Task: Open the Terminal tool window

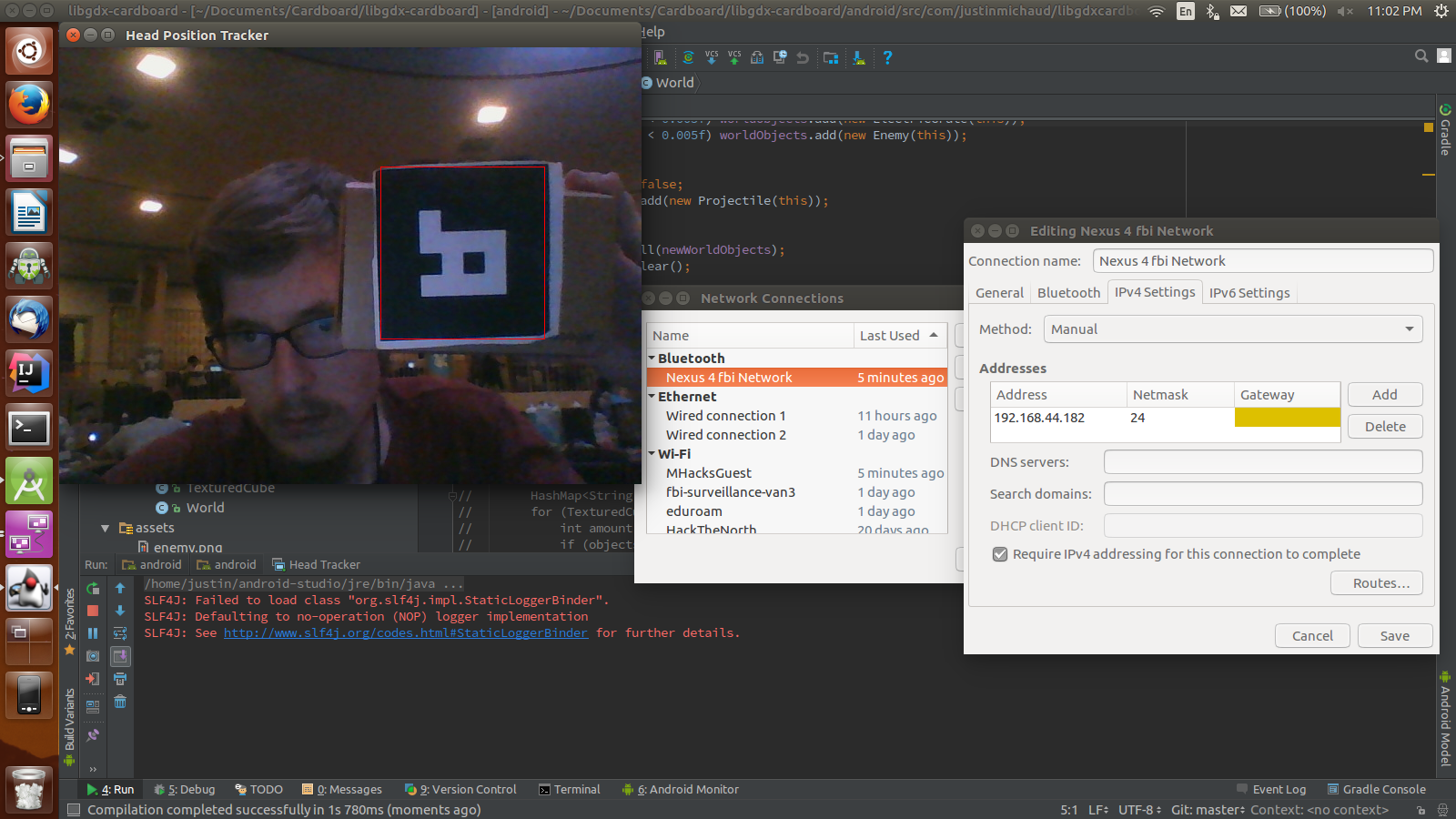Action: coord(570,790)
